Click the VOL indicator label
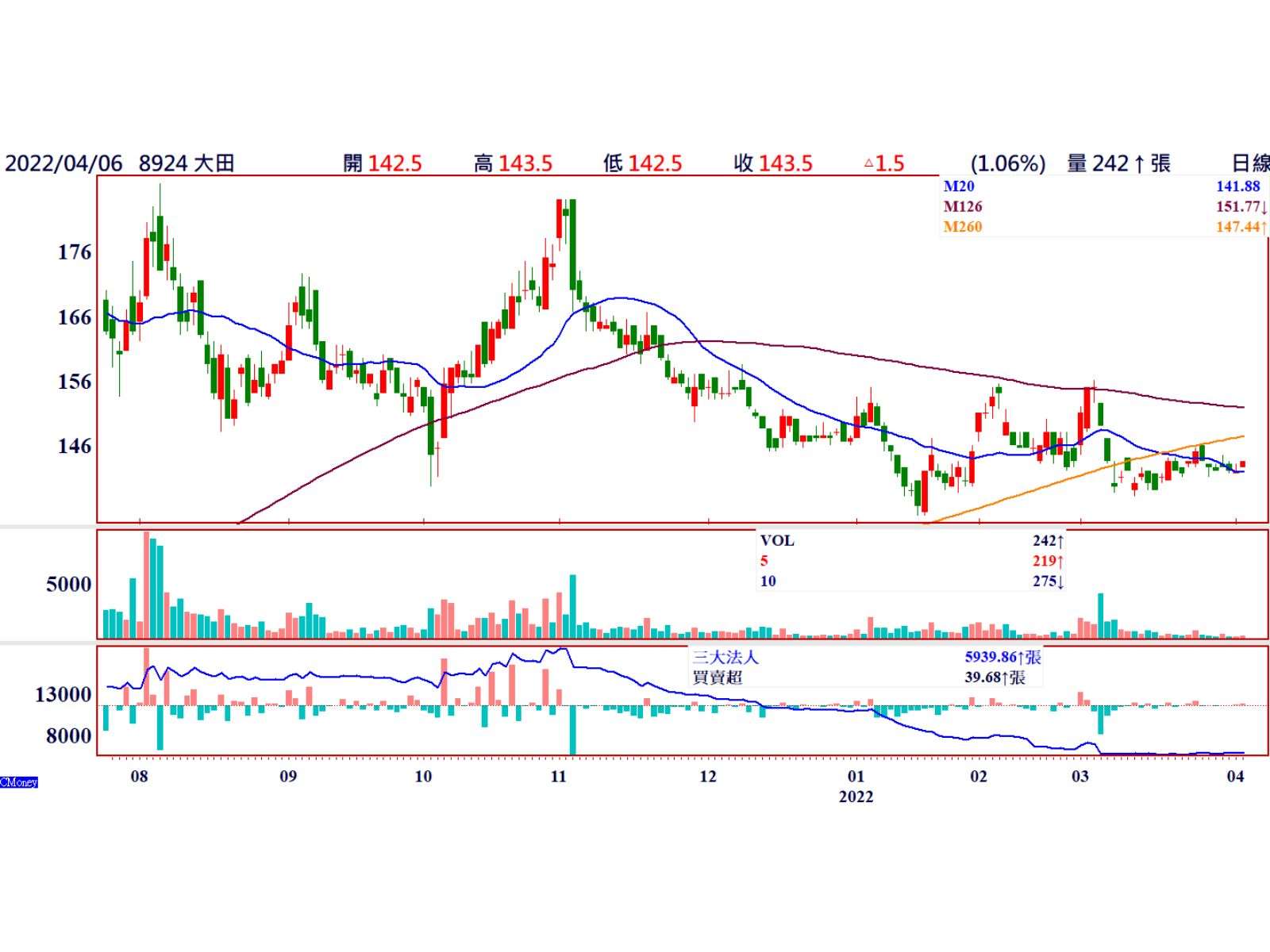This screenshot has height=952, width=1270. click(776, 541)
